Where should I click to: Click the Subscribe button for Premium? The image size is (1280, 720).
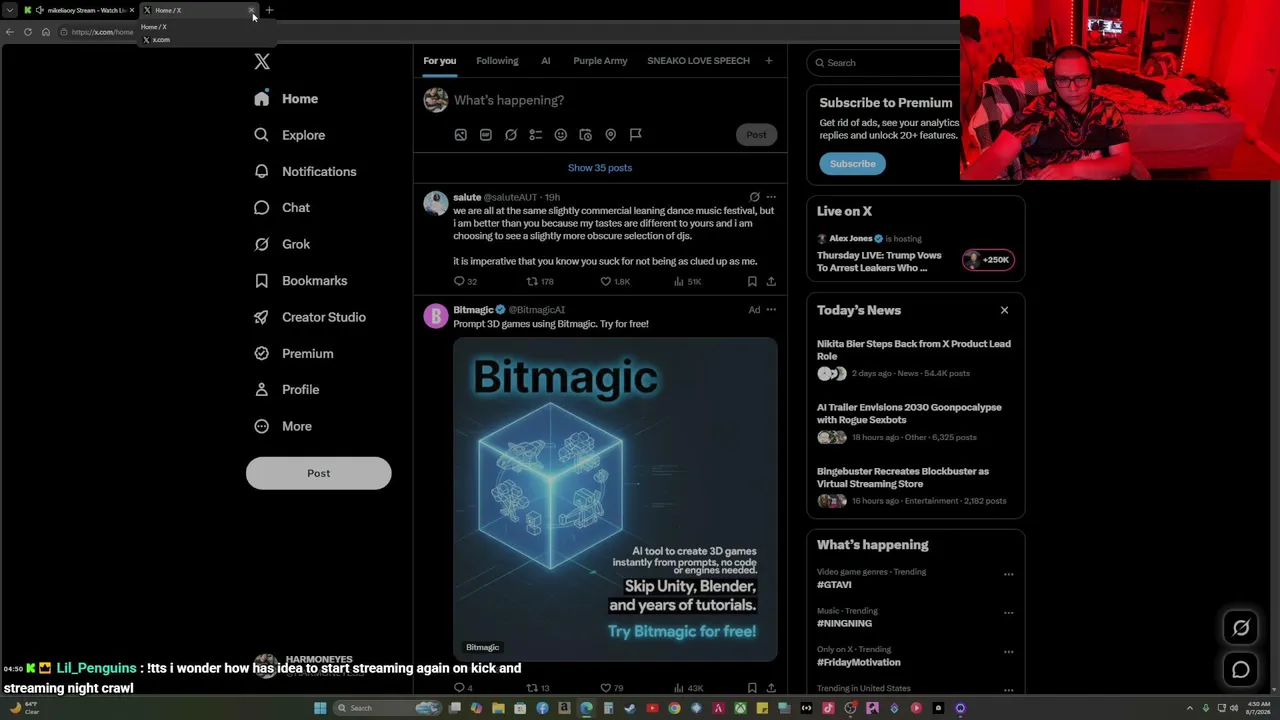(852, 164)
